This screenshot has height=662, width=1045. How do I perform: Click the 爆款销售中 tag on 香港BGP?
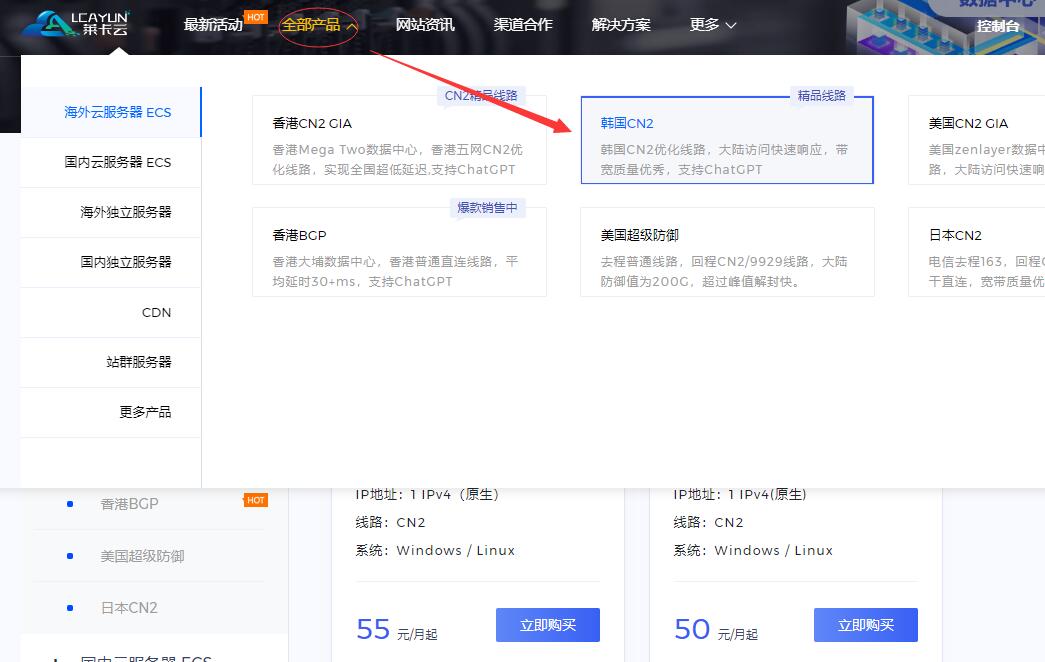487,208
